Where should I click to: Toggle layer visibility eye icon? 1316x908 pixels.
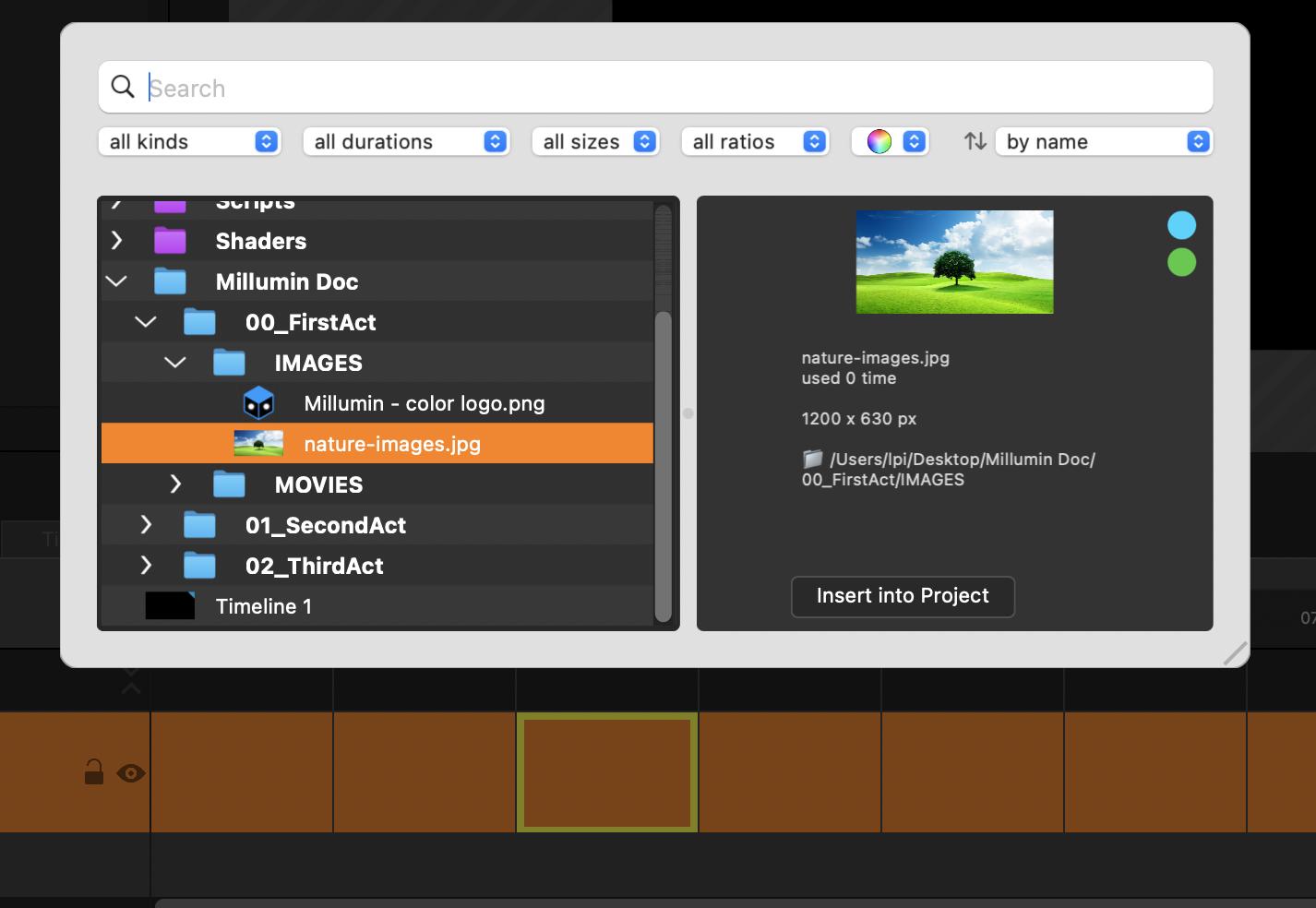(x=131, y=773)
